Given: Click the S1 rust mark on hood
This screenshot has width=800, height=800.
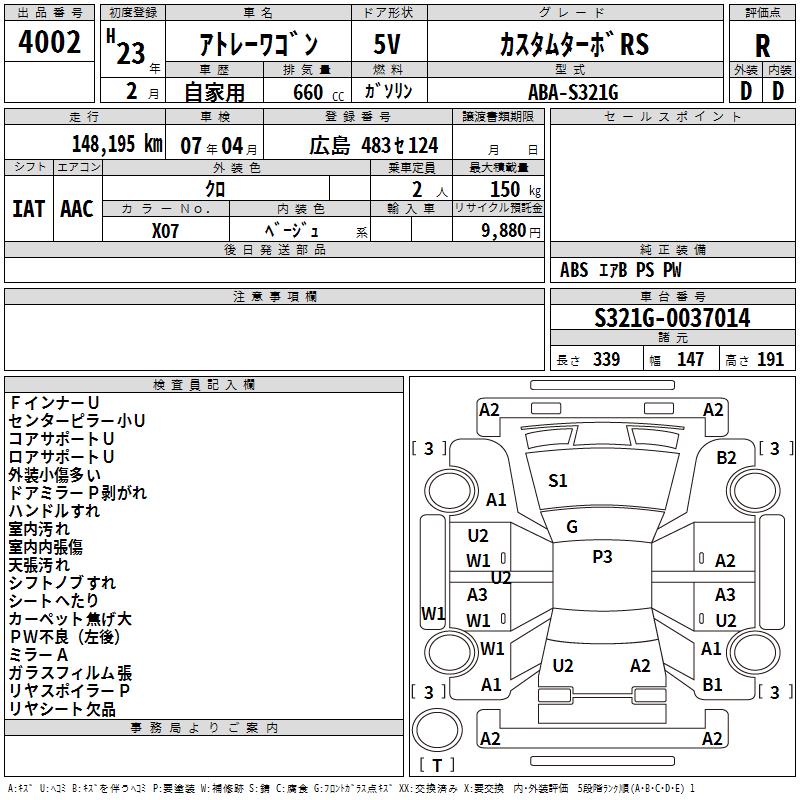Looking at the screenshot, I should pyautogui.click(x=558, y=481).
